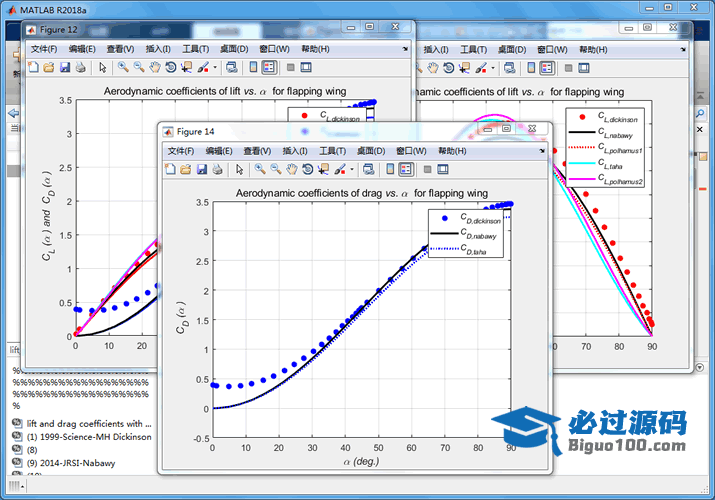Select Brush data tool in Figure 14
Viewport: 715px width, 500px height.
(340, 170)
